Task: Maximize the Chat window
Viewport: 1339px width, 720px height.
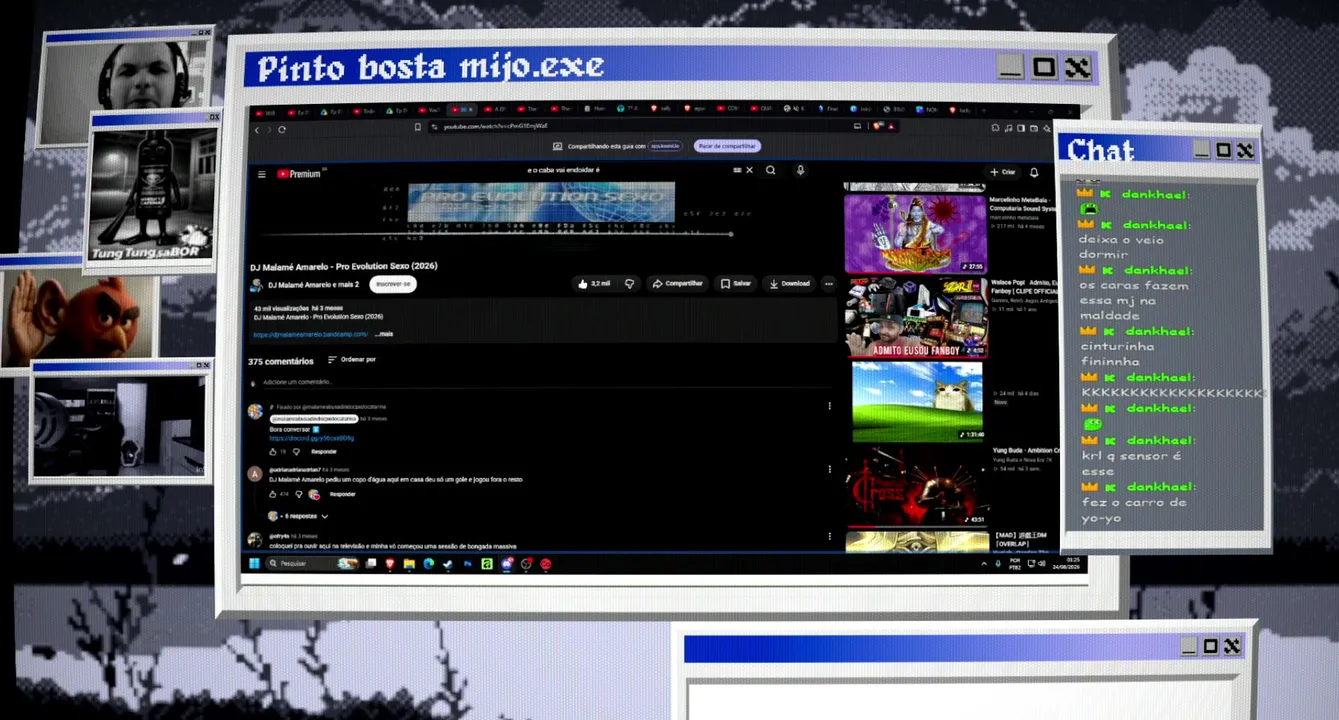Action: 1223,150
